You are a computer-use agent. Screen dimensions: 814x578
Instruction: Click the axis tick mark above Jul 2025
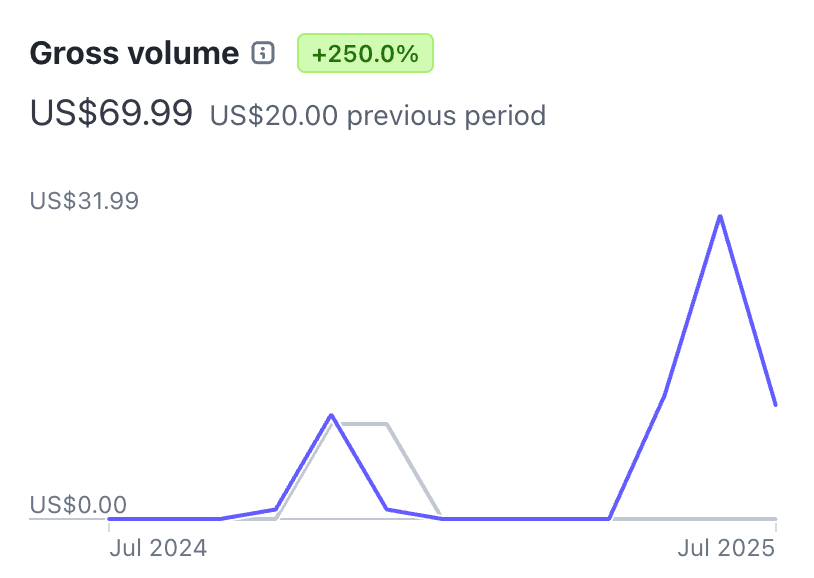pos(776,525)
